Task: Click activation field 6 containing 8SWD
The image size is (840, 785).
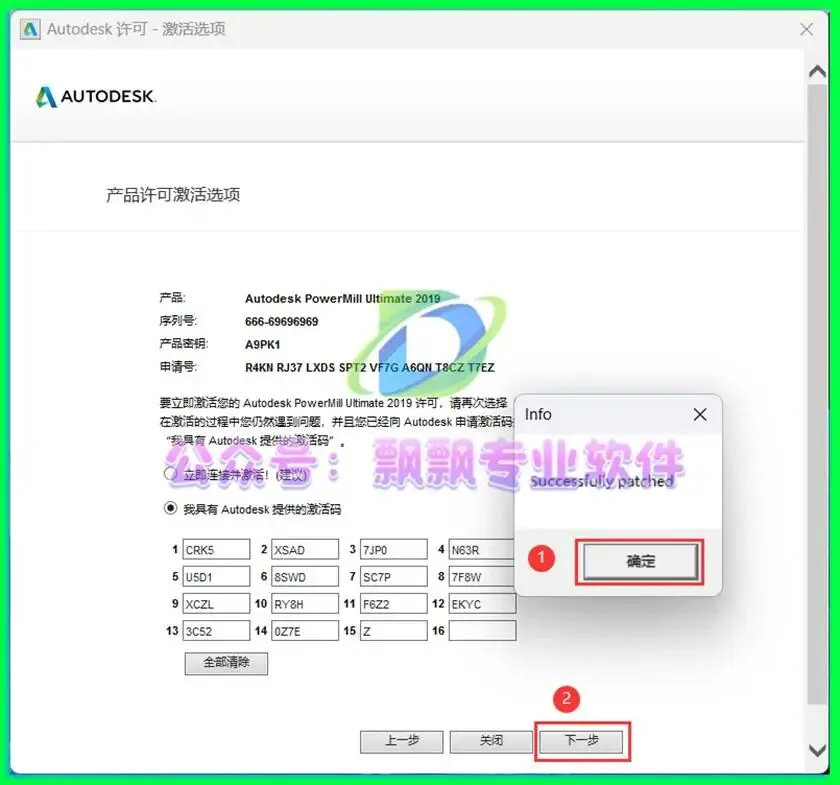Action: (305, 577)
